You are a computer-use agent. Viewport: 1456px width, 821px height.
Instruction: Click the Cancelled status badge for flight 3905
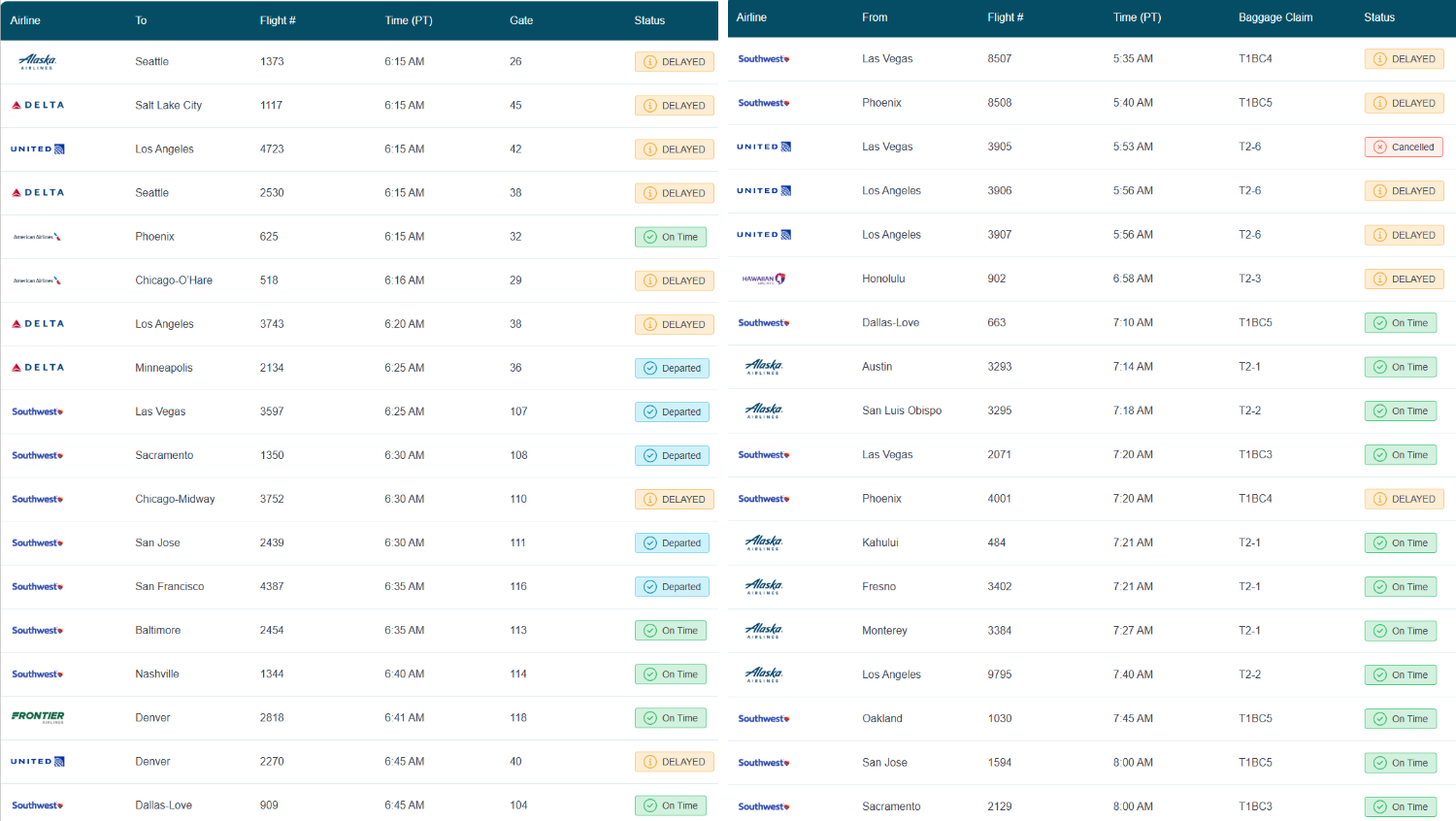tap(1404, 148)
